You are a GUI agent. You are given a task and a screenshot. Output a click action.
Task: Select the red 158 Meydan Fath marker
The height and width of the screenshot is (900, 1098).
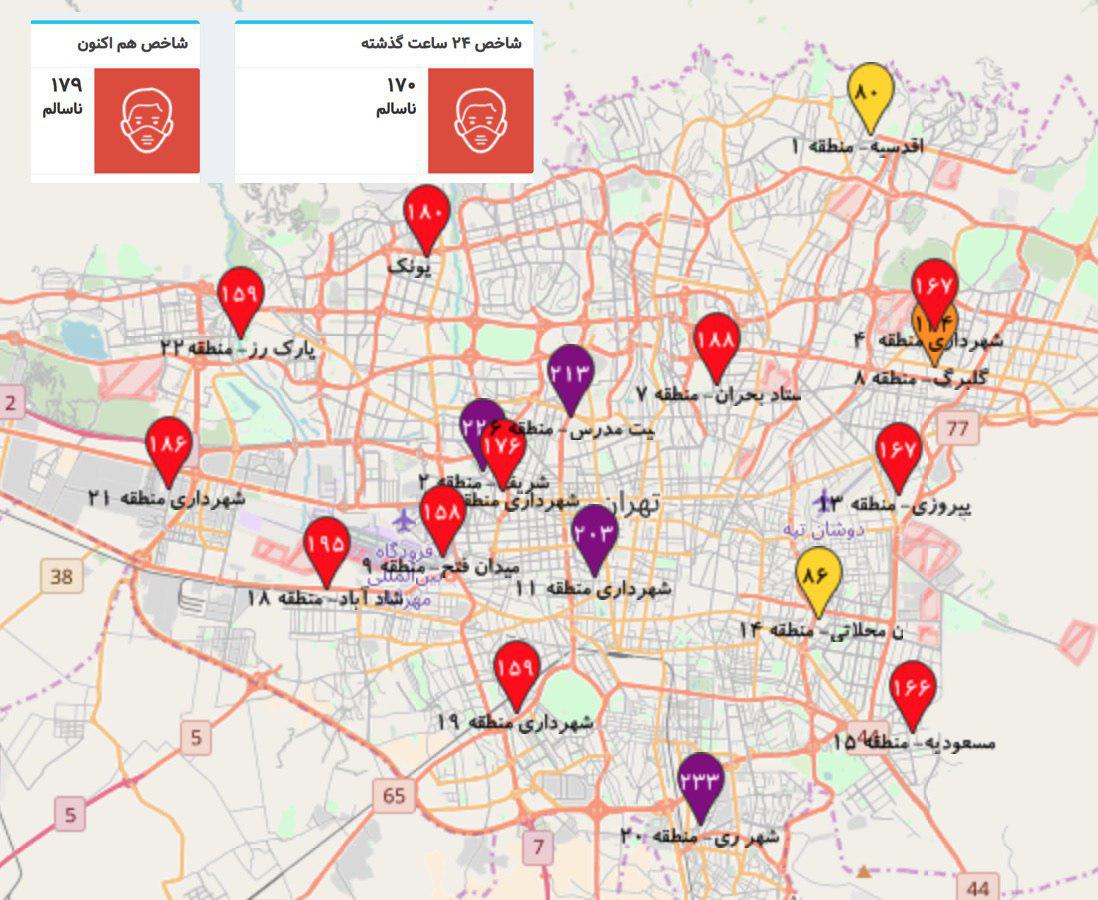coord(442,514)
